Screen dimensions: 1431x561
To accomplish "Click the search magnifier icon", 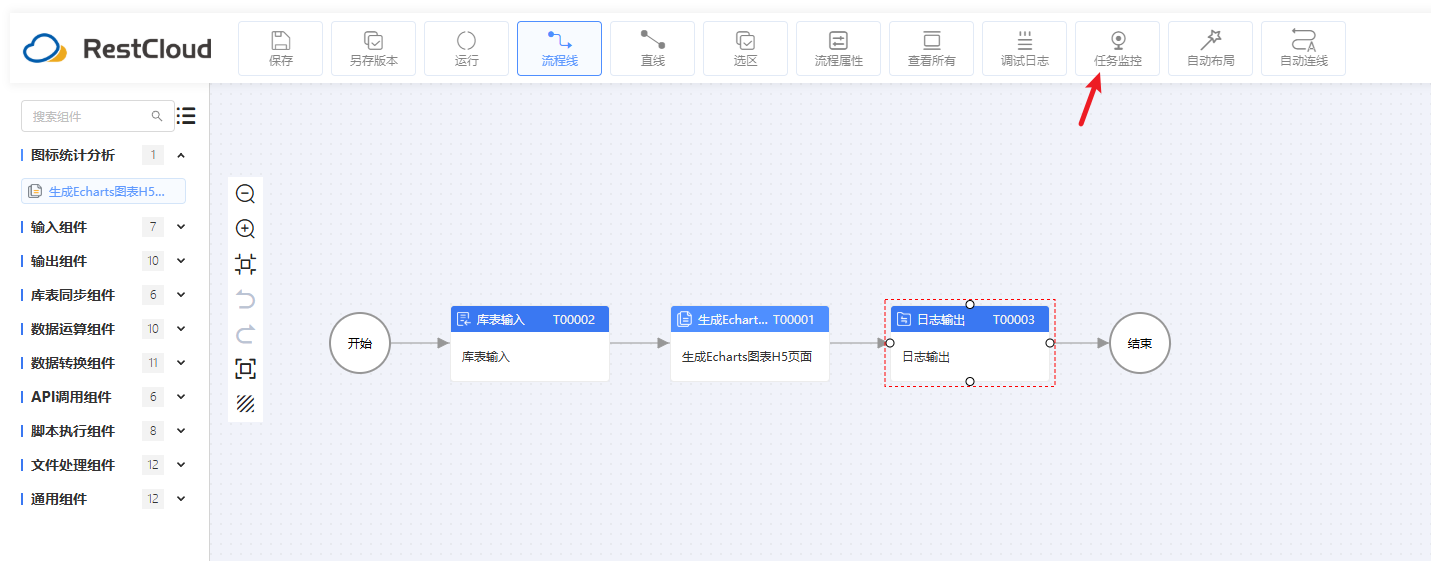I will pos(157,116).
